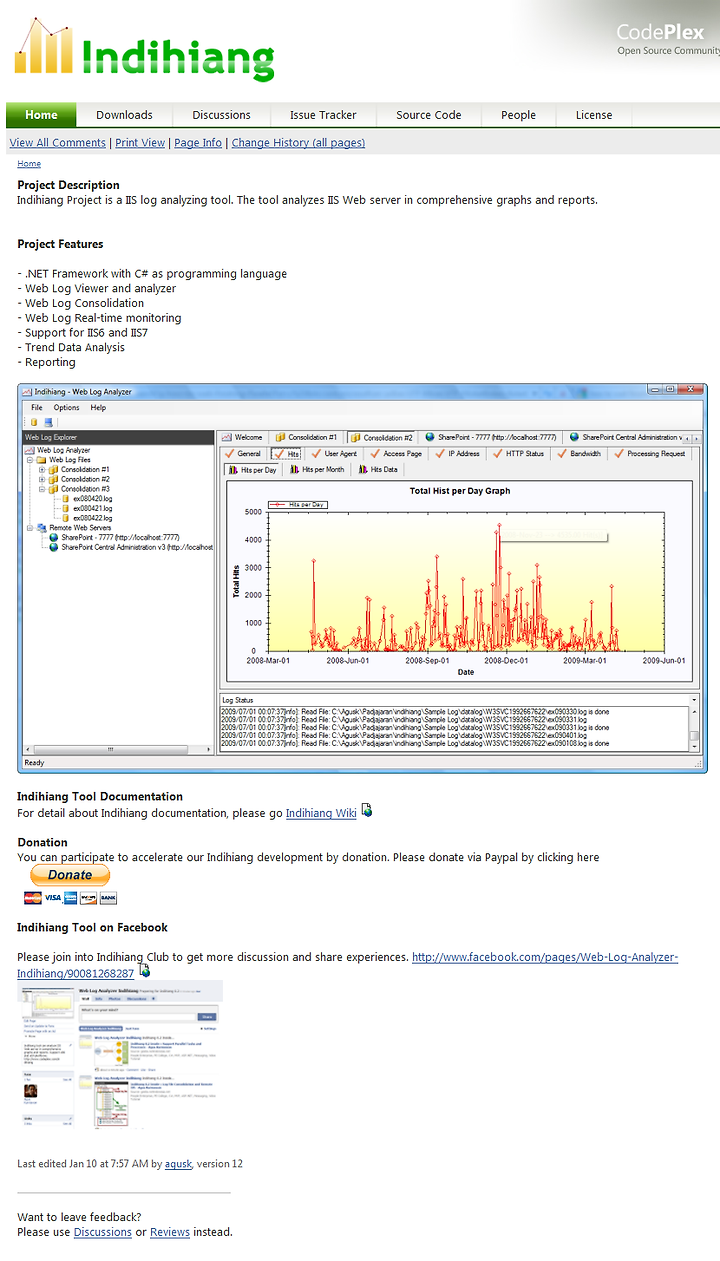The image size is (720, 1261).
Task: Select the User Agent report tab
Action: click(x=334, y=454)
